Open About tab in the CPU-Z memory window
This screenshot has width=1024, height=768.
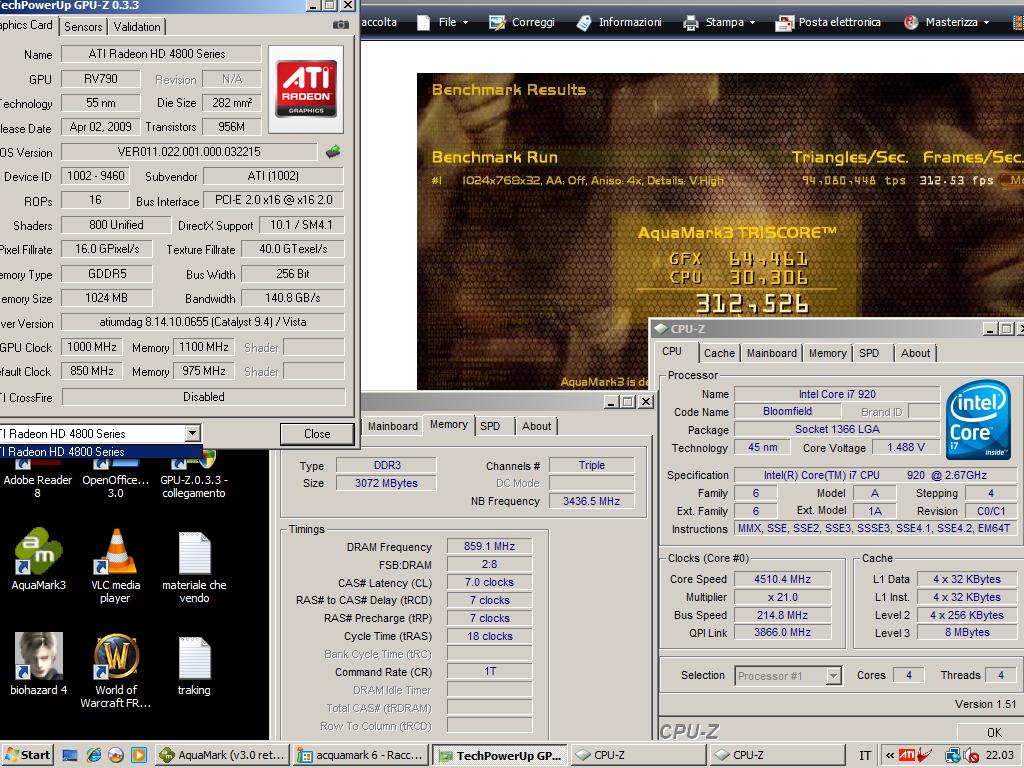tap(536, 426)
